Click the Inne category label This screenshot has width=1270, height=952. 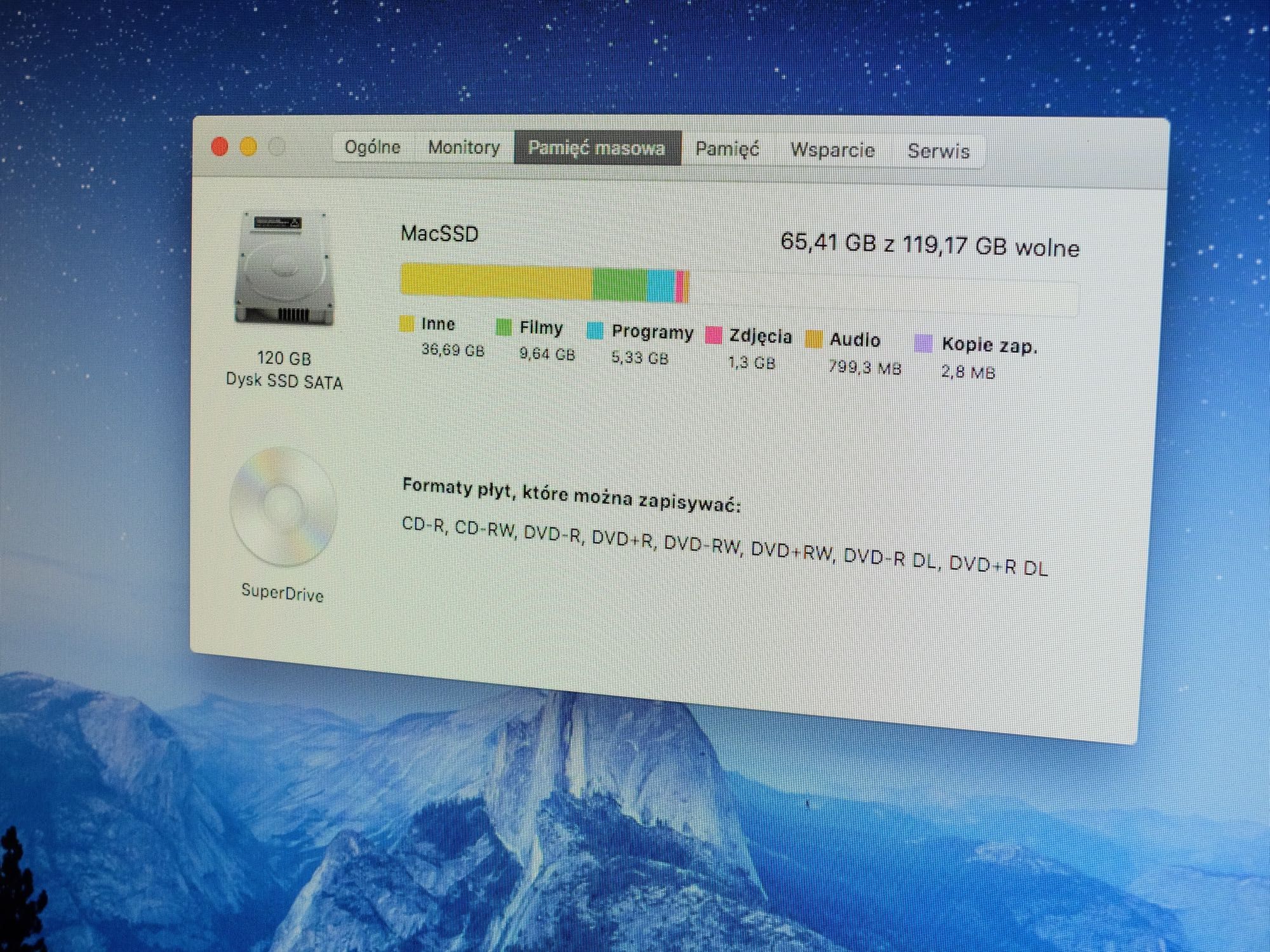(x=438, y=324)
